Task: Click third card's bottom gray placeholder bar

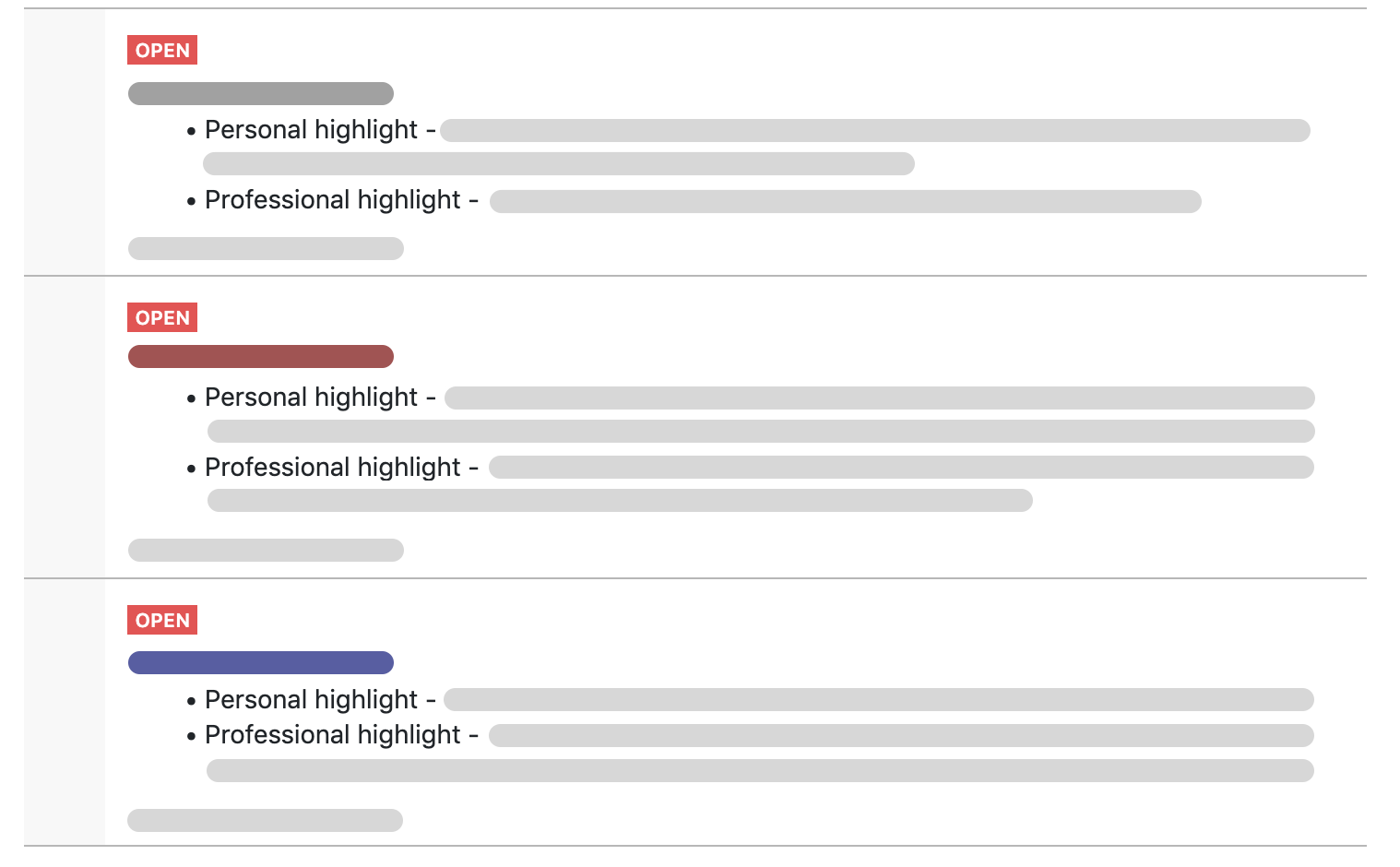Action: click(x=265, y=820)
